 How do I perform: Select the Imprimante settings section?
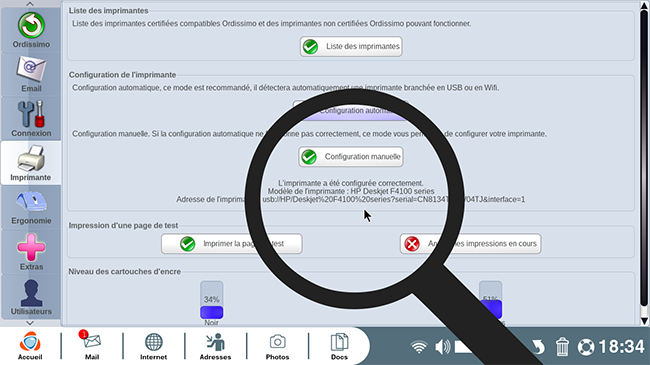click(31, 163)
